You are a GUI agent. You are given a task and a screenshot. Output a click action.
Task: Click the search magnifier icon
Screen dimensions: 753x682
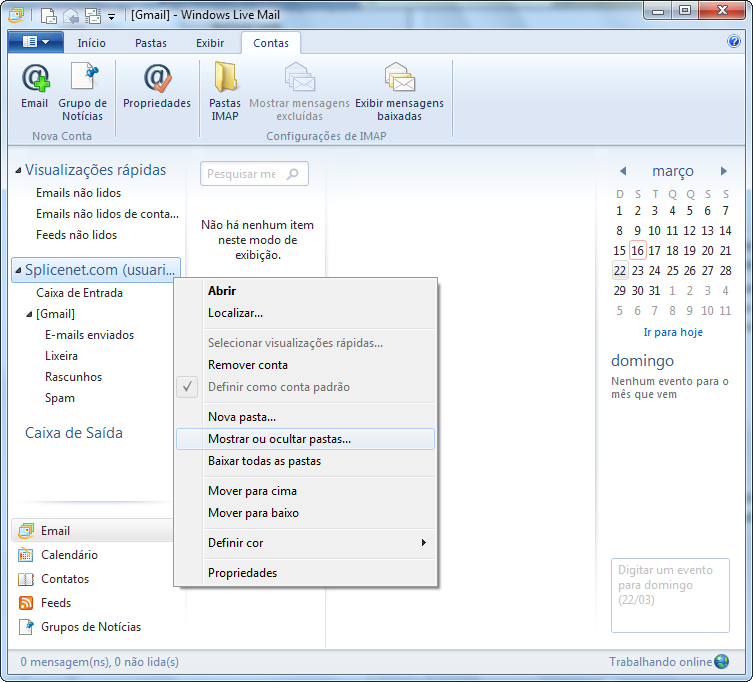292,174
